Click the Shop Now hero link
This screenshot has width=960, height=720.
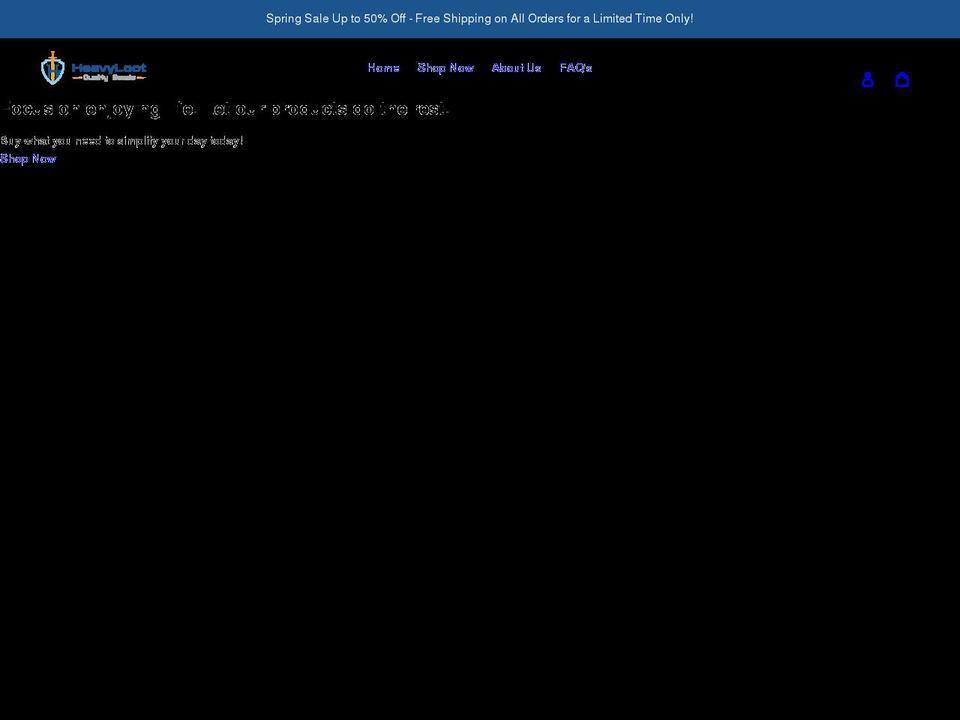tap(28, 158)
